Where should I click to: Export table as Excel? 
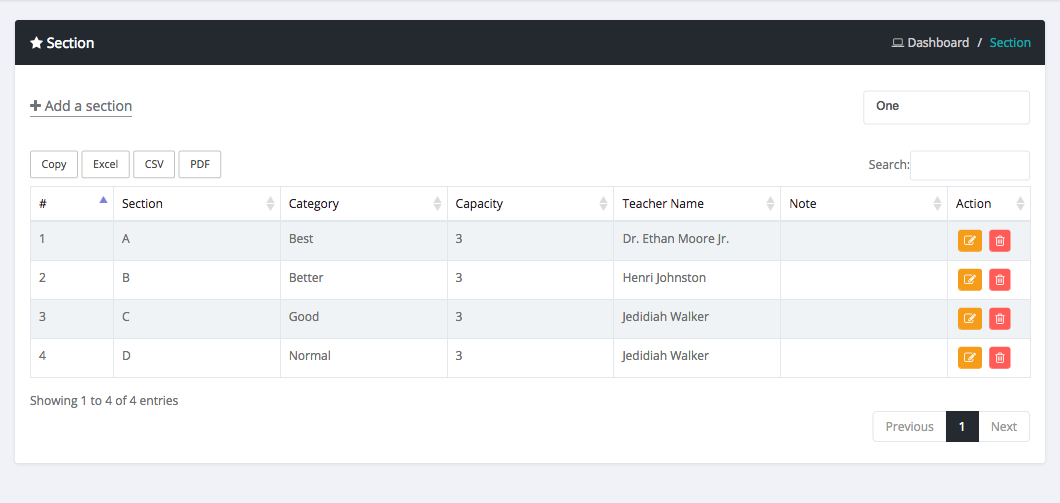(105, 165)
